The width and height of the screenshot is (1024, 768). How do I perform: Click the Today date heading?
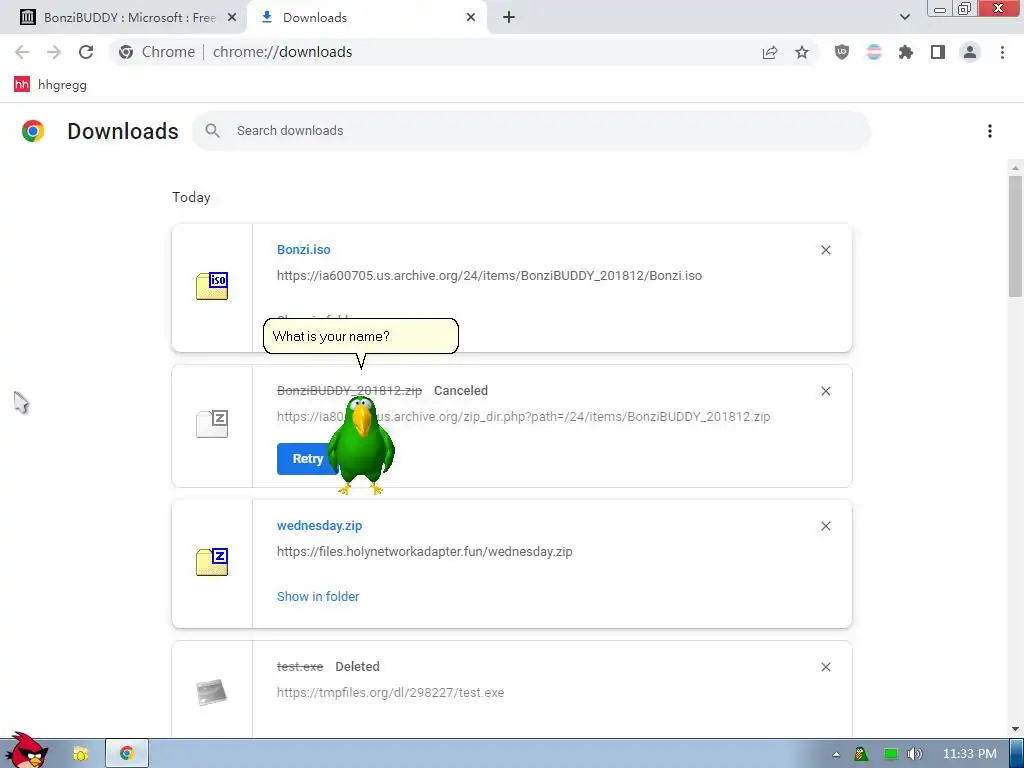(x=191, y=197)
